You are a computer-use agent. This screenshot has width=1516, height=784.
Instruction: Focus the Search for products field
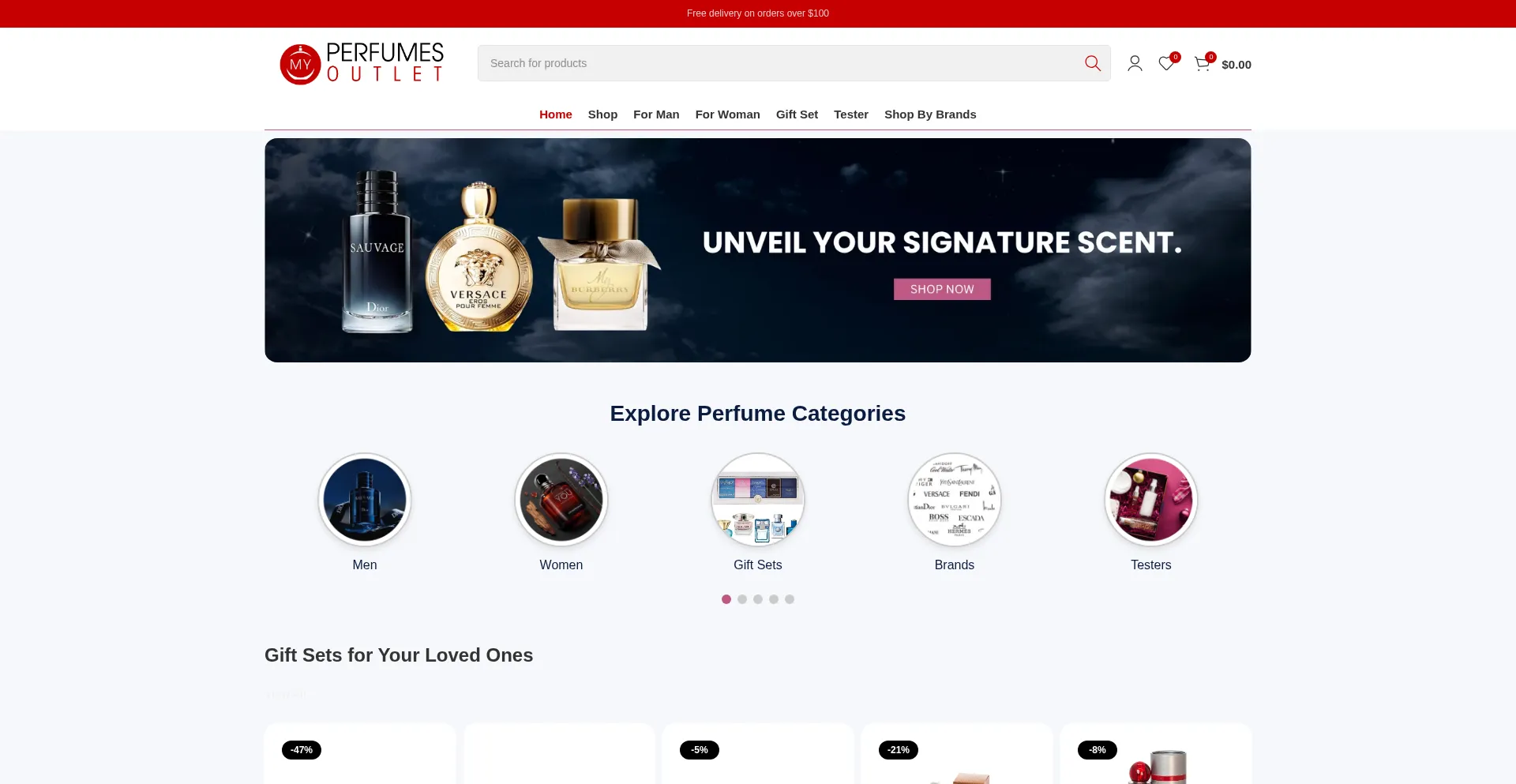pos(778,63)
